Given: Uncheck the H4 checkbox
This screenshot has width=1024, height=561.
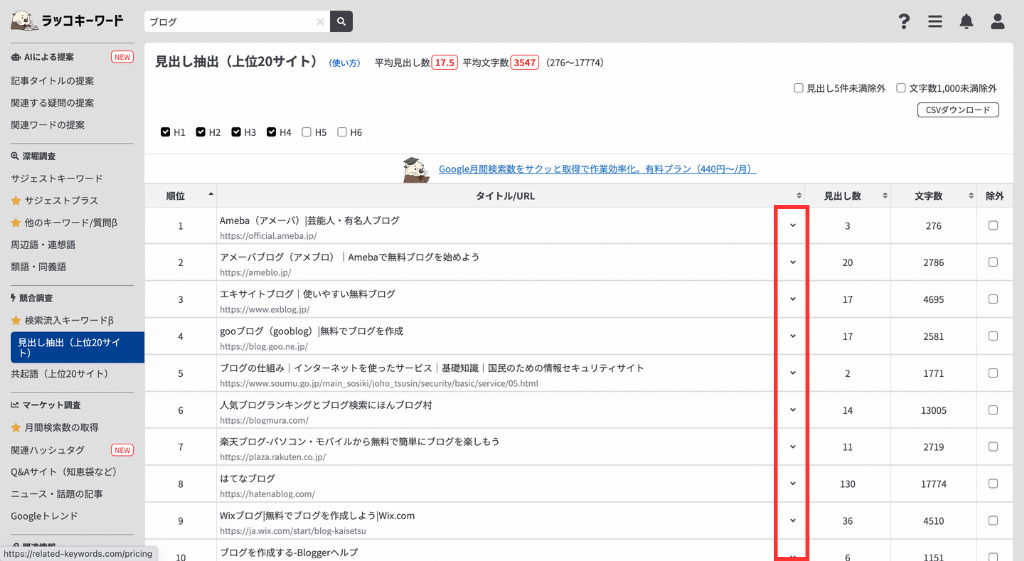Looking at the screenshot, I should [x=271, y=132].
